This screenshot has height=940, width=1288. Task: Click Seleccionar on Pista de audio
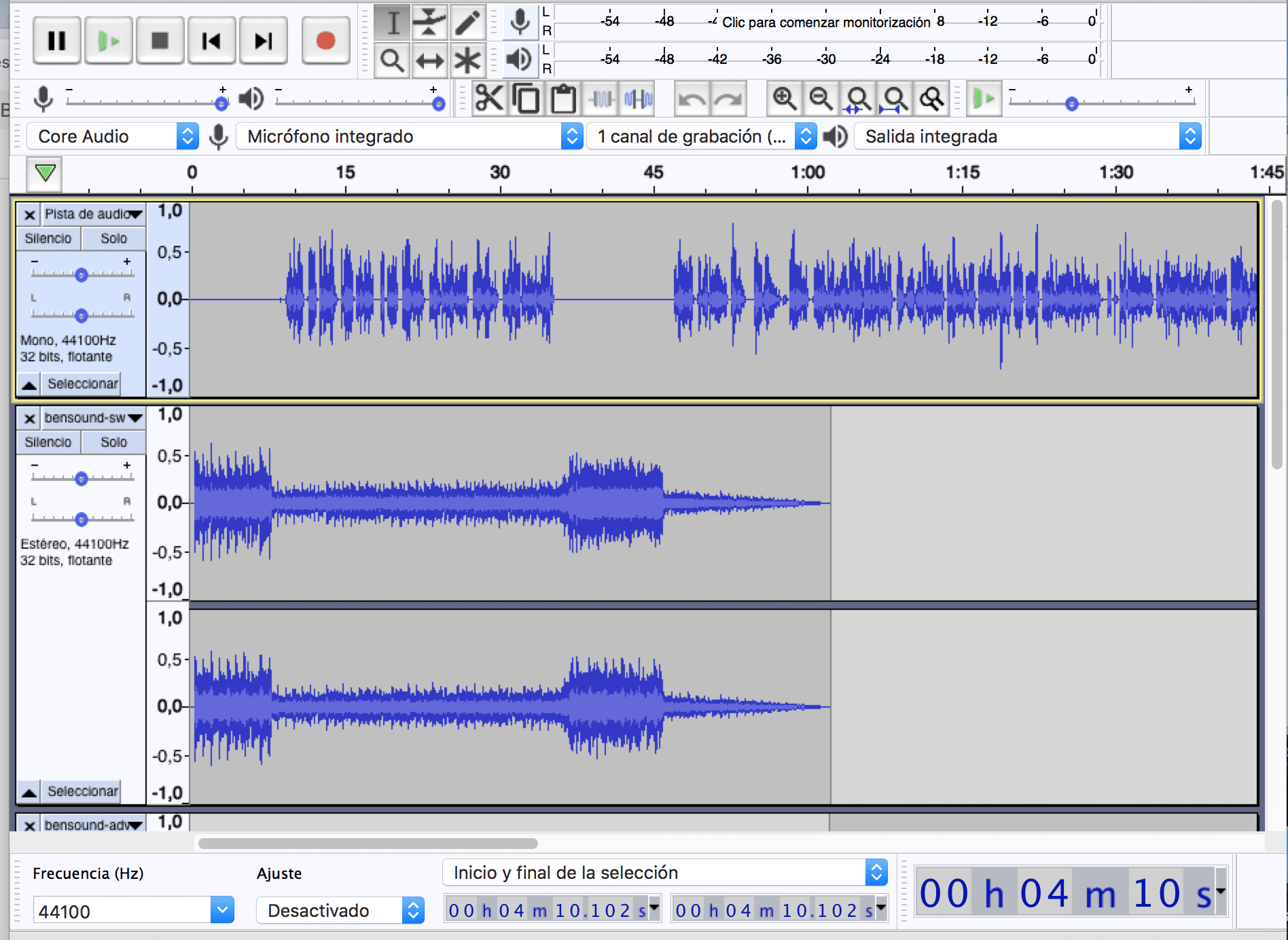pyautogui.click(x=82, y=384)
